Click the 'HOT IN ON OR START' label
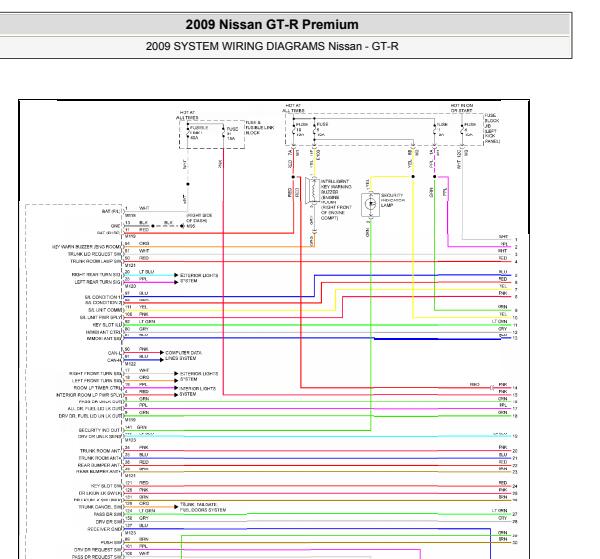 [462, 108]
